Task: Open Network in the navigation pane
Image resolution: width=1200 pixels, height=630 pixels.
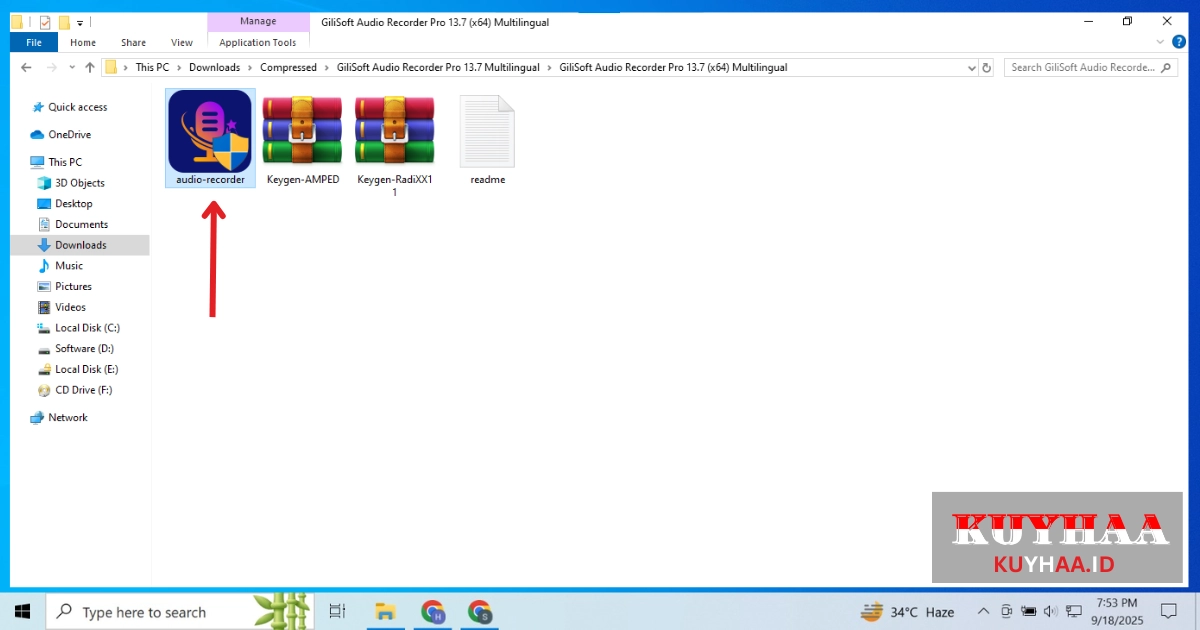Action: [x=59, y=417]
